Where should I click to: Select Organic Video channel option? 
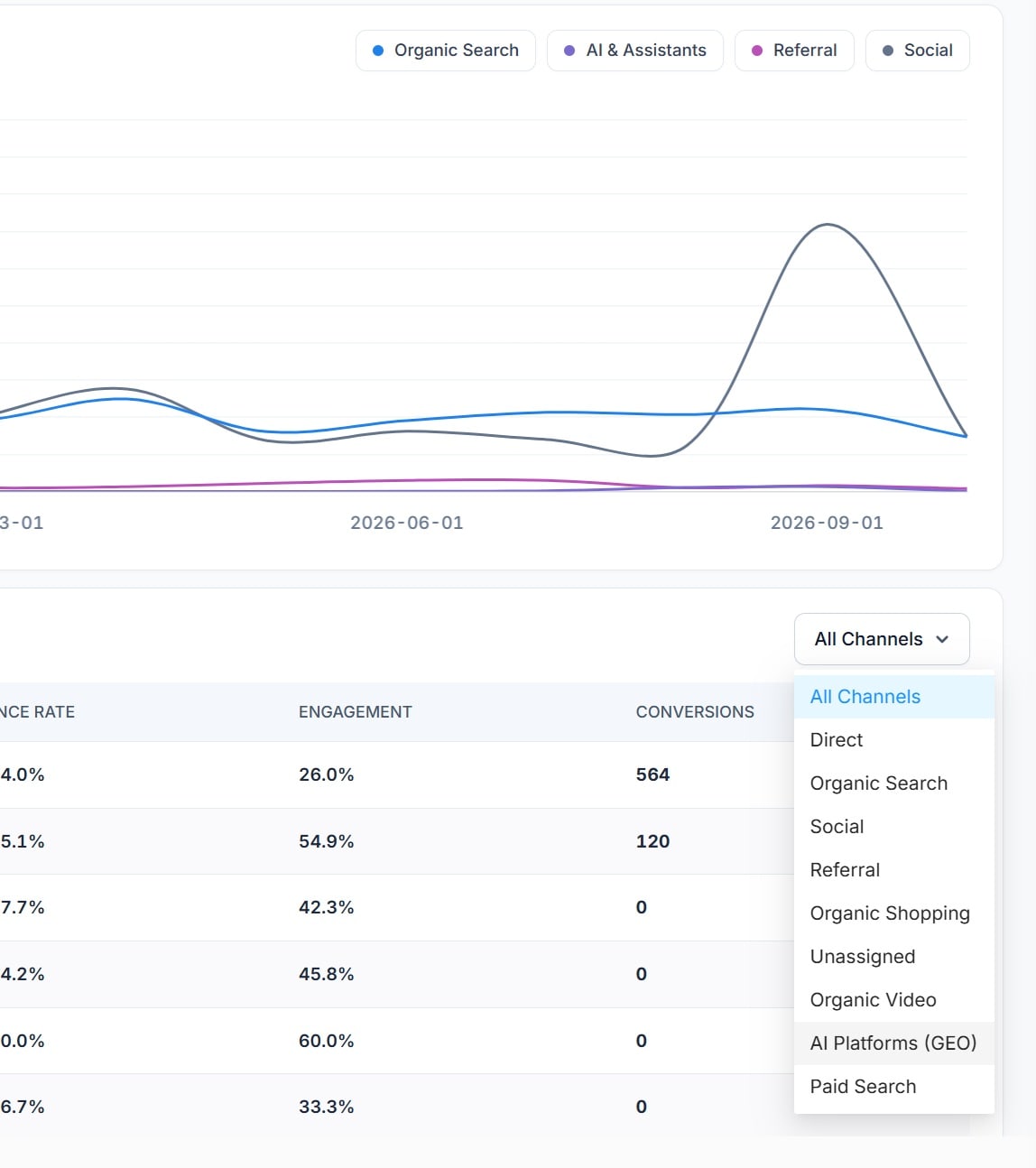pyautogui.click(x=894, y=1000)
